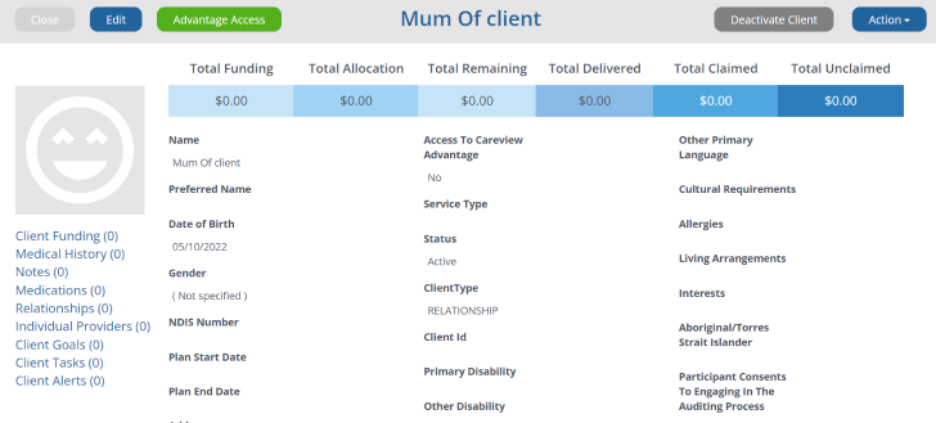Open the Client Tasks (0) link

pyautogui.click(x=59, y=363)
